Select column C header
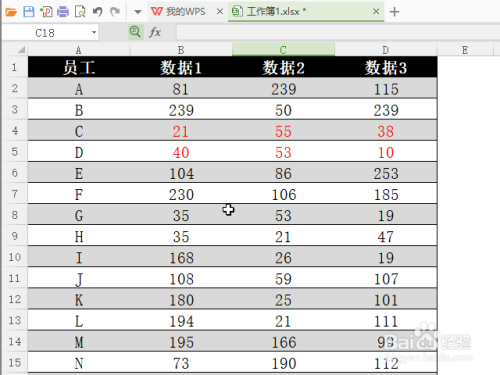The height and width of the screenshot is (375, 500). 283,50
